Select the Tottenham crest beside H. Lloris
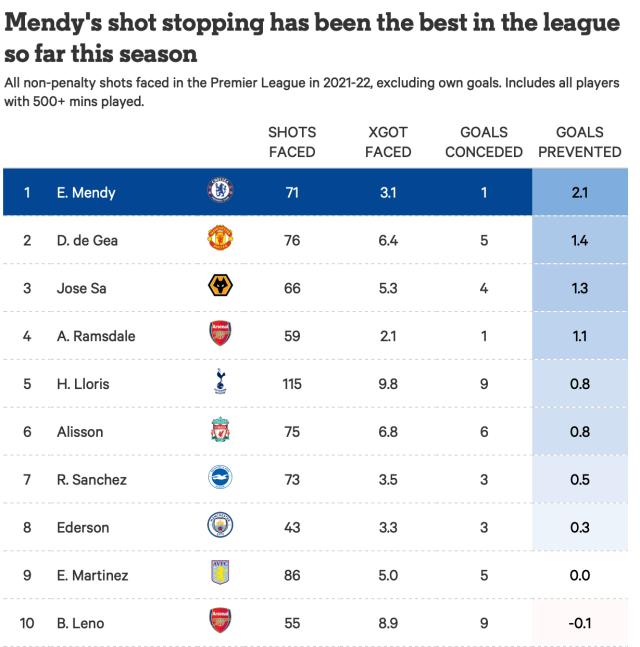 tap(218, 384)
